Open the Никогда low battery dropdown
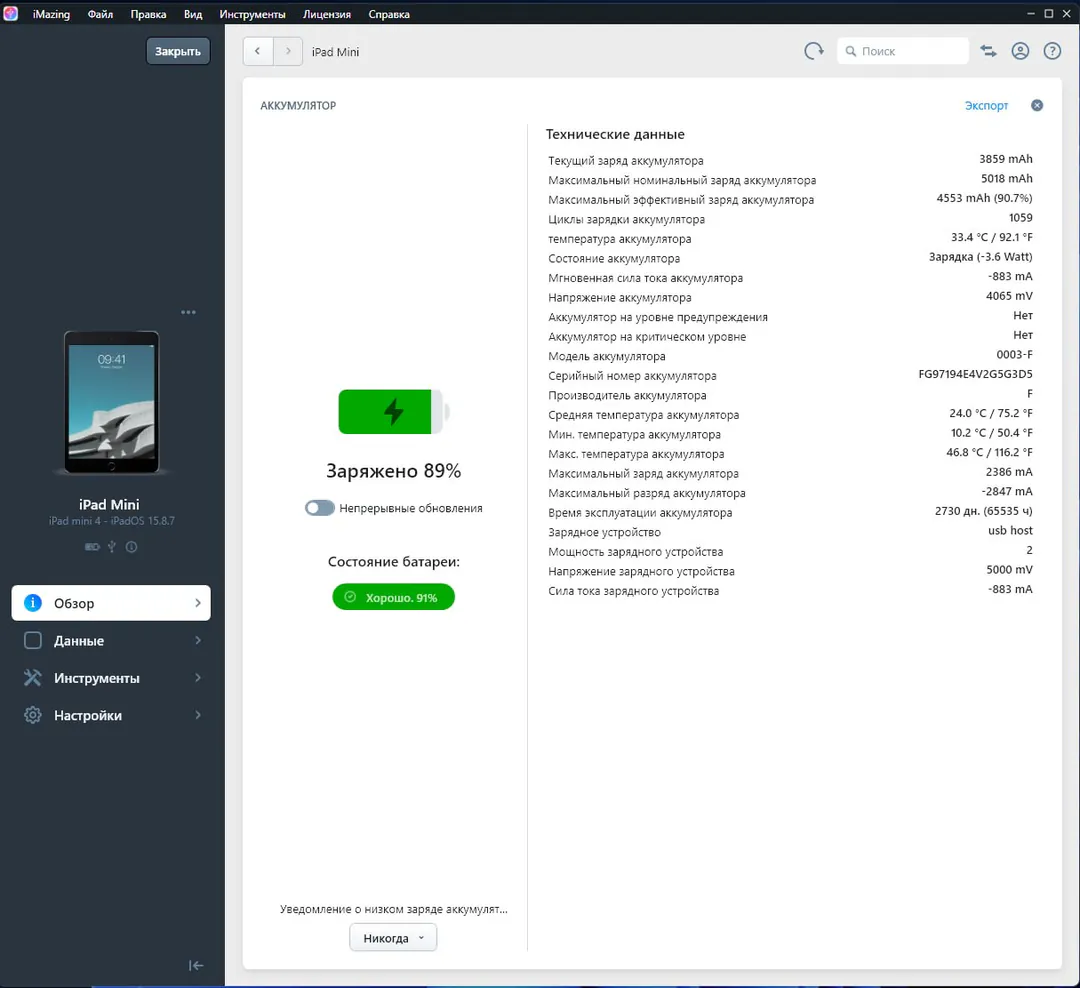Screen dimensions: 1080x988 [x=393, y=938]
